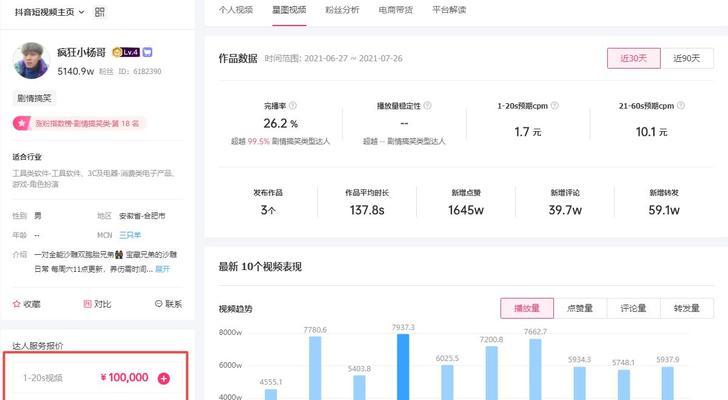Click the 26.2 % completion rate value
This screenshot has height=400, width=728.
pos(280,123)
